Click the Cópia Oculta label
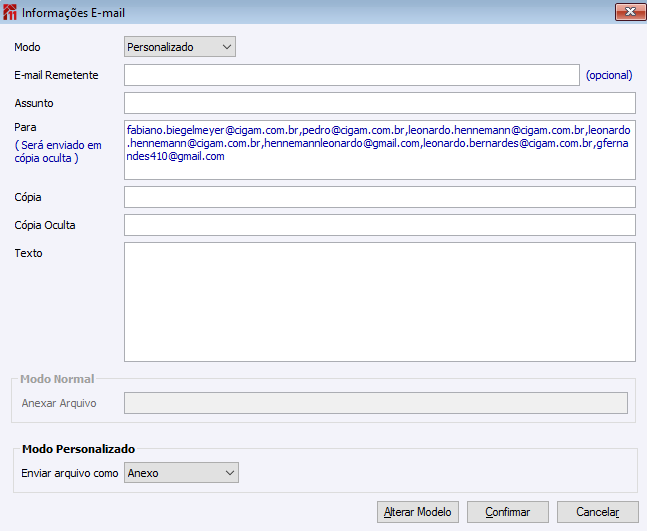647x531 pixels. [x=45, y=225]
